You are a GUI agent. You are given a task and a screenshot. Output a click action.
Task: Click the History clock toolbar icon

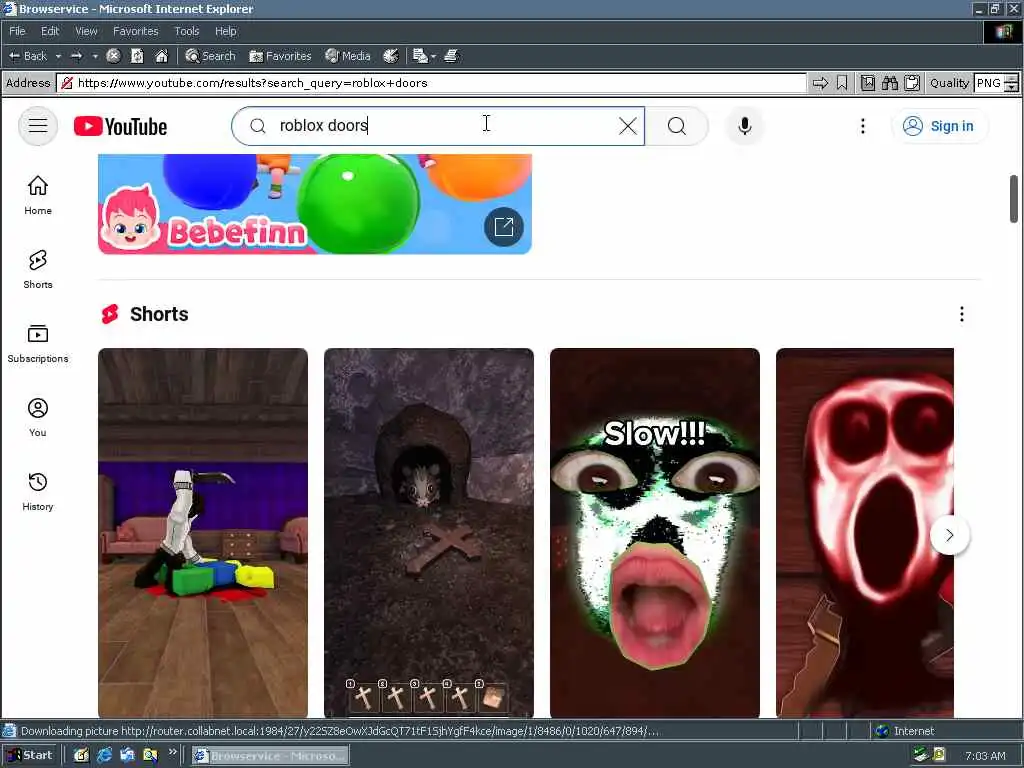(x=391, y=56)
